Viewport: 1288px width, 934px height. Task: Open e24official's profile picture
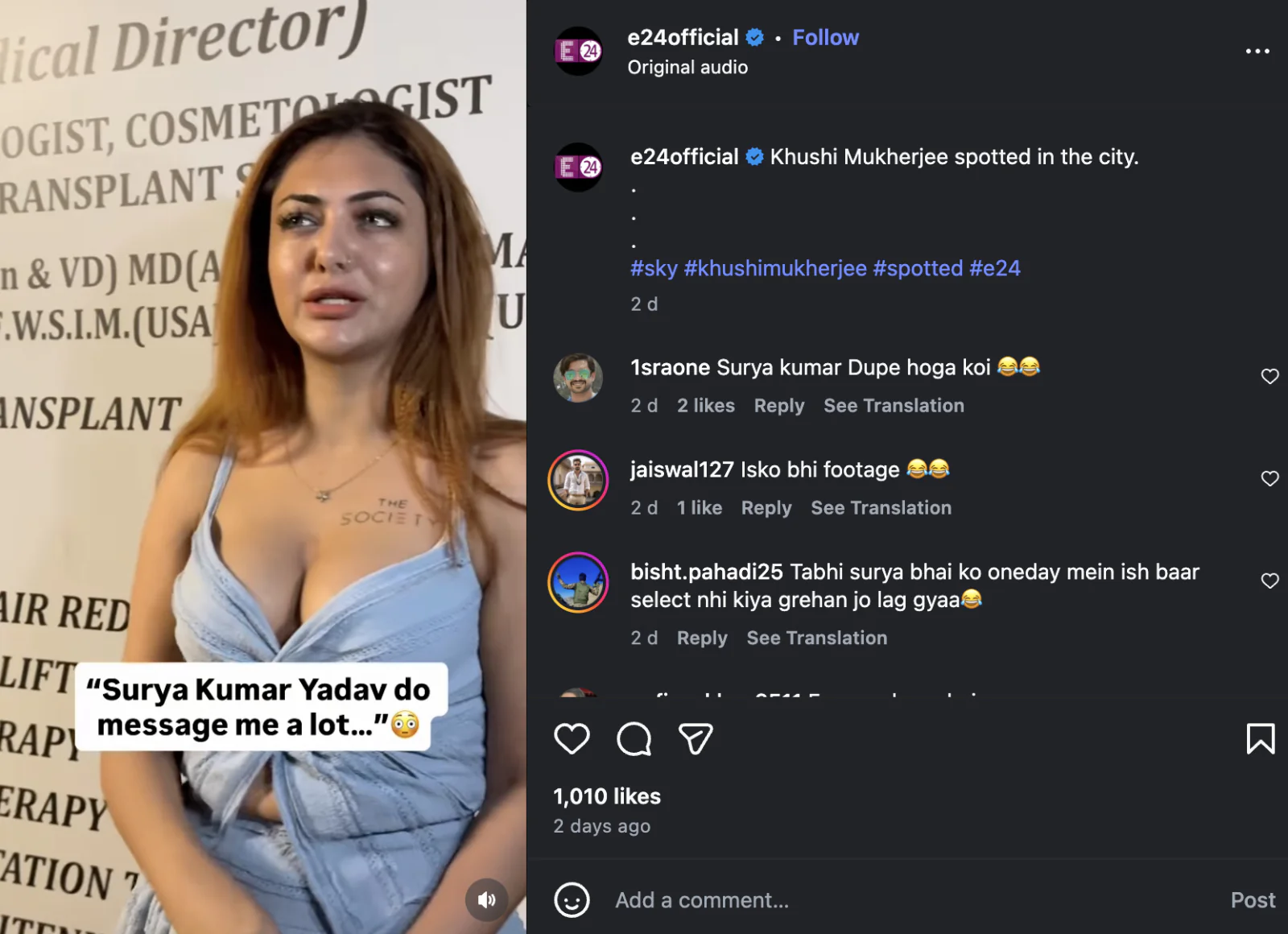click(579, 52)
